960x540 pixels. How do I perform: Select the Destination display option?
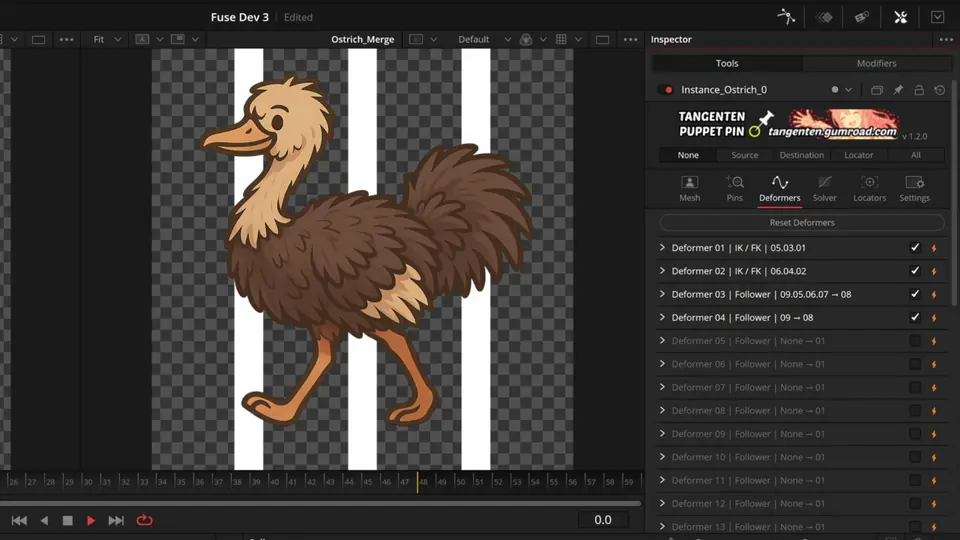(x=801, y=155)
